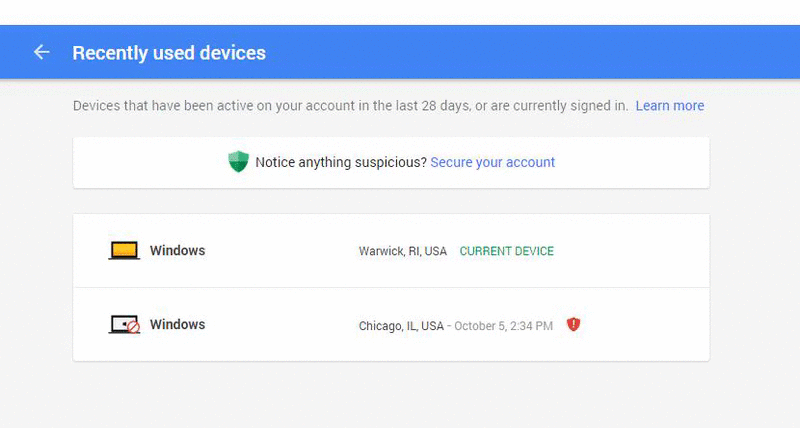The width and height of the screenshot is (800, 428).
Task: Click the Notice anything suspicious? text
Action: click(x=340, y=162)
